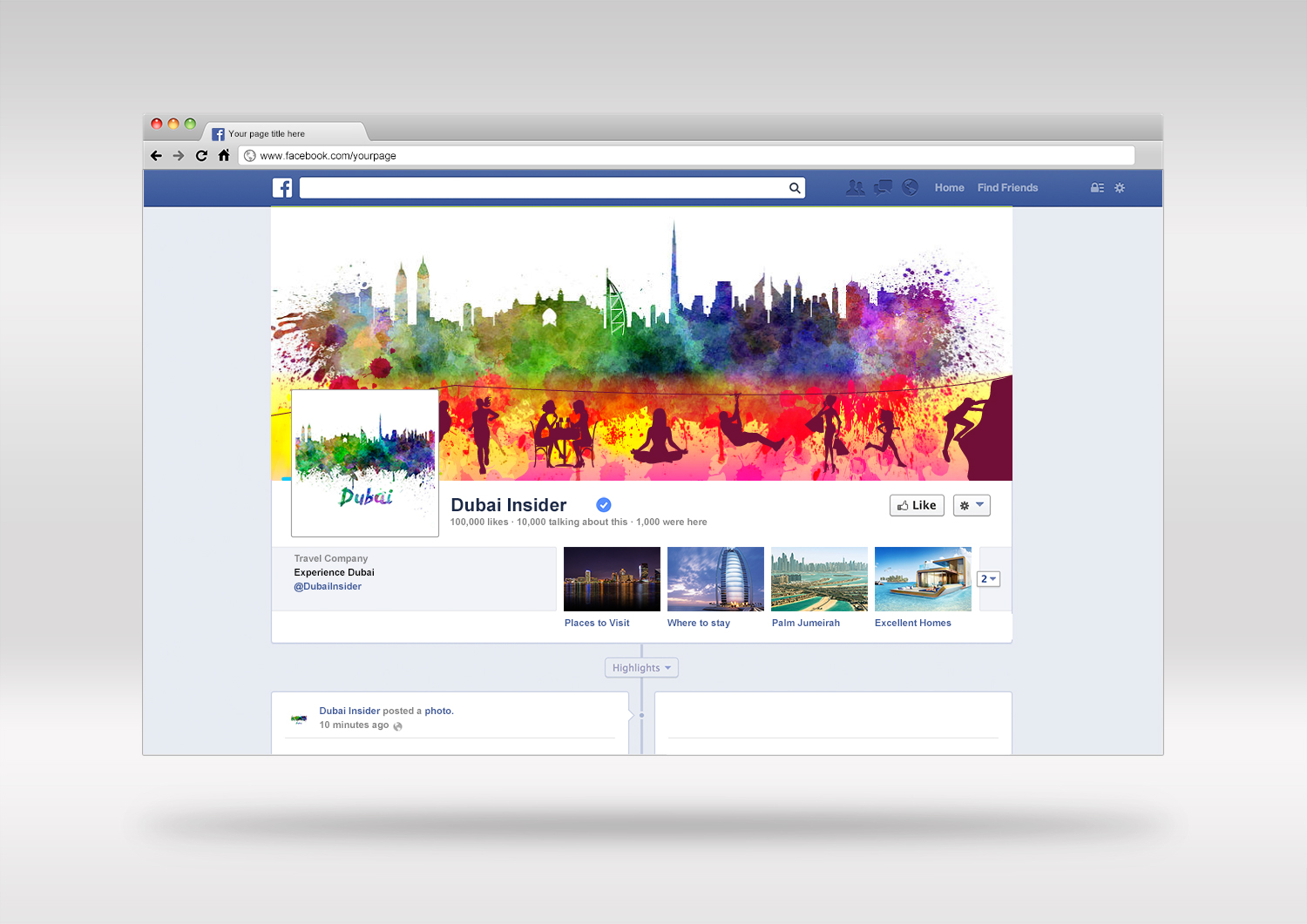1307x924 pixels.
Task: Click the search magnifier icon
Action: tap(795, 187)
